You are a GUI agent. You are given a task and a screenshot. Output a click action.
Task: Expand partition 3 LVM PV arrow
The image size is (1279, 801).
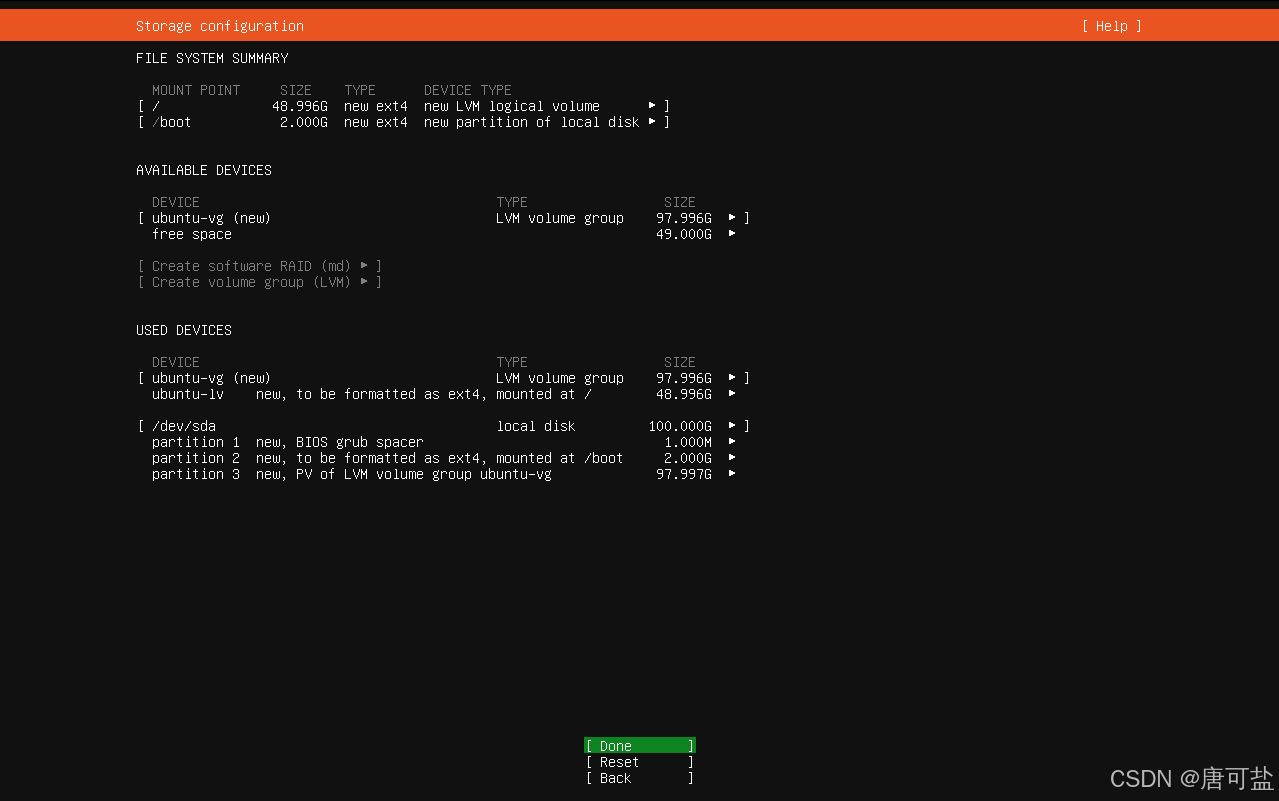tap(732, 474)
